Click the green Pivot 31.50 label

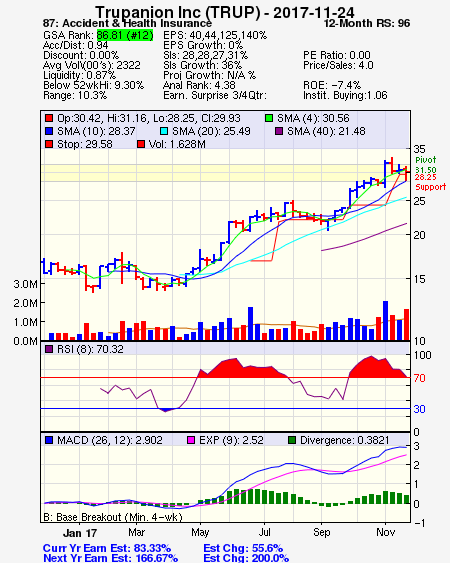pos(426,164)
